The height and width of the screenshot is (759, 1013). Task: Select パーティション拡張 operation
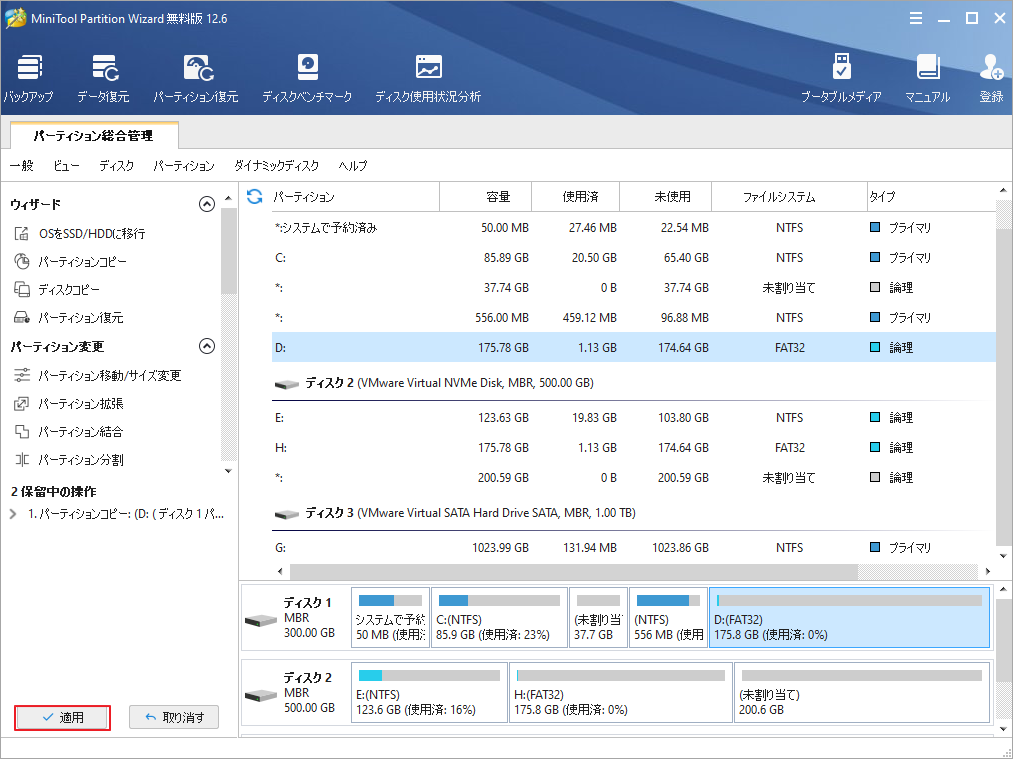(x=68, y=404)
